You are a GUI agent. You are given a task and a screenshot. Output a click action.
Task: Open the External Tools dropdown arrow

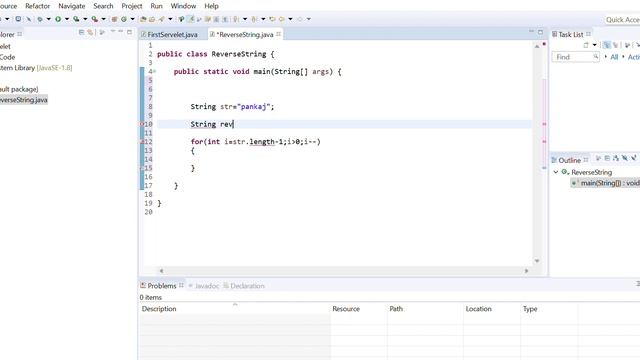[x=104, y=19]
